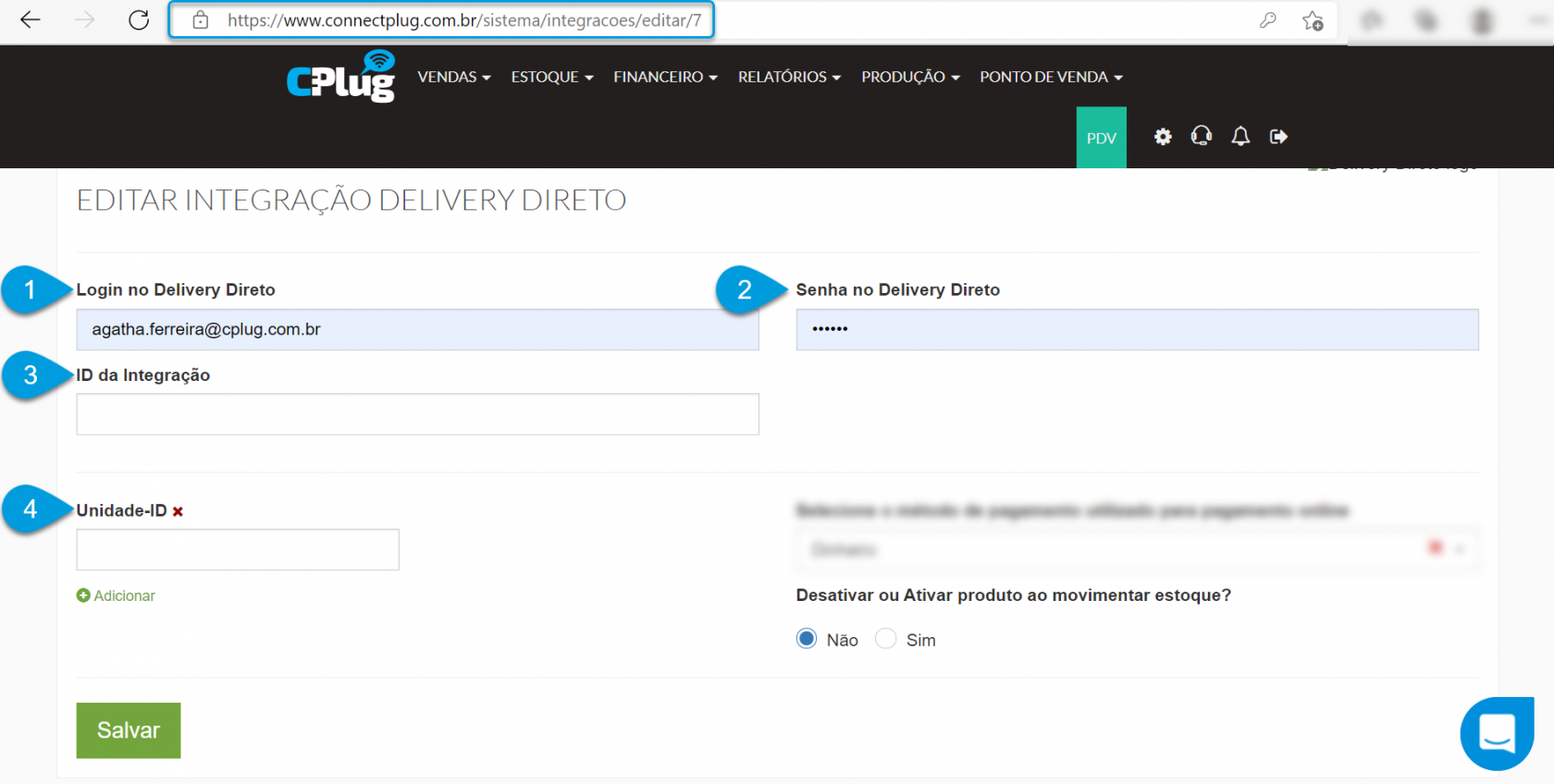Open the FINANCEIRO dropdown menu

[x=666, y=77]
